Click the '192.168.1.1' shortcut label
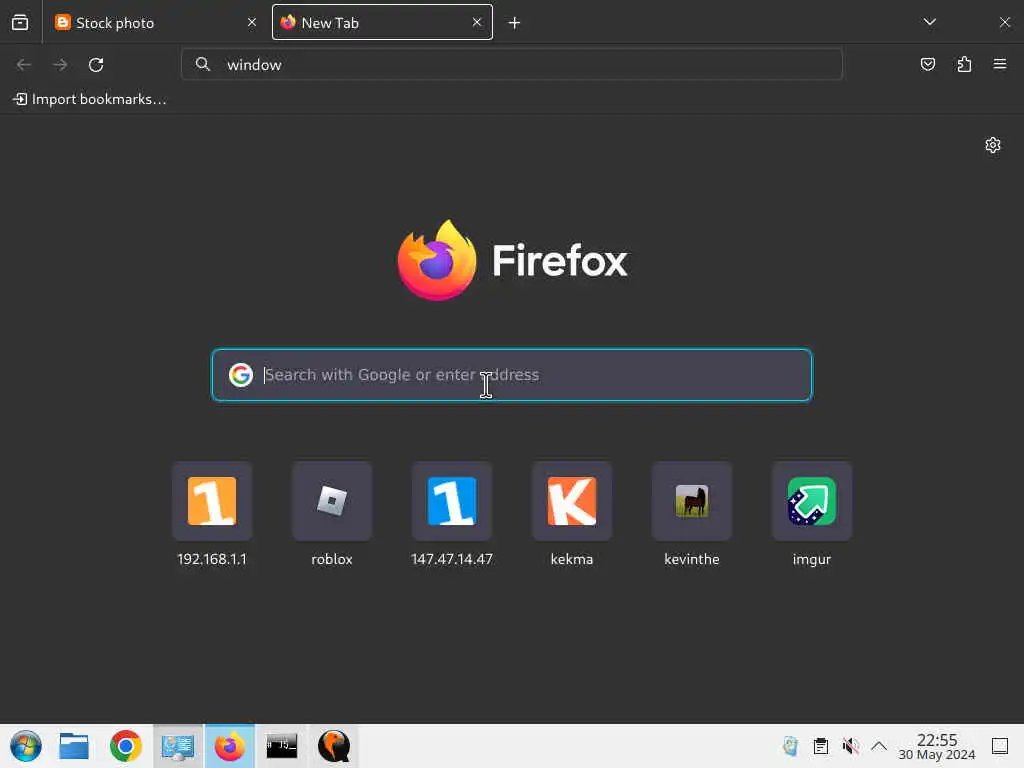This screenshot has width=1024, height=768. [x=212, y=560]
